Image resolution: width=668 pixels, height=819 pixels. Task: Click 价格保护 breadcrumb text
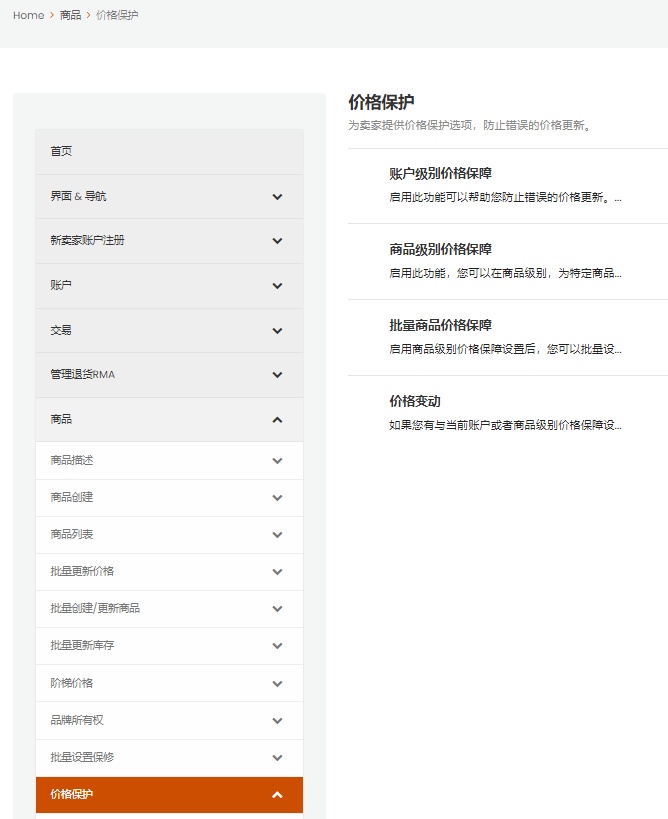pyautogui.click(x=117, y=15)
